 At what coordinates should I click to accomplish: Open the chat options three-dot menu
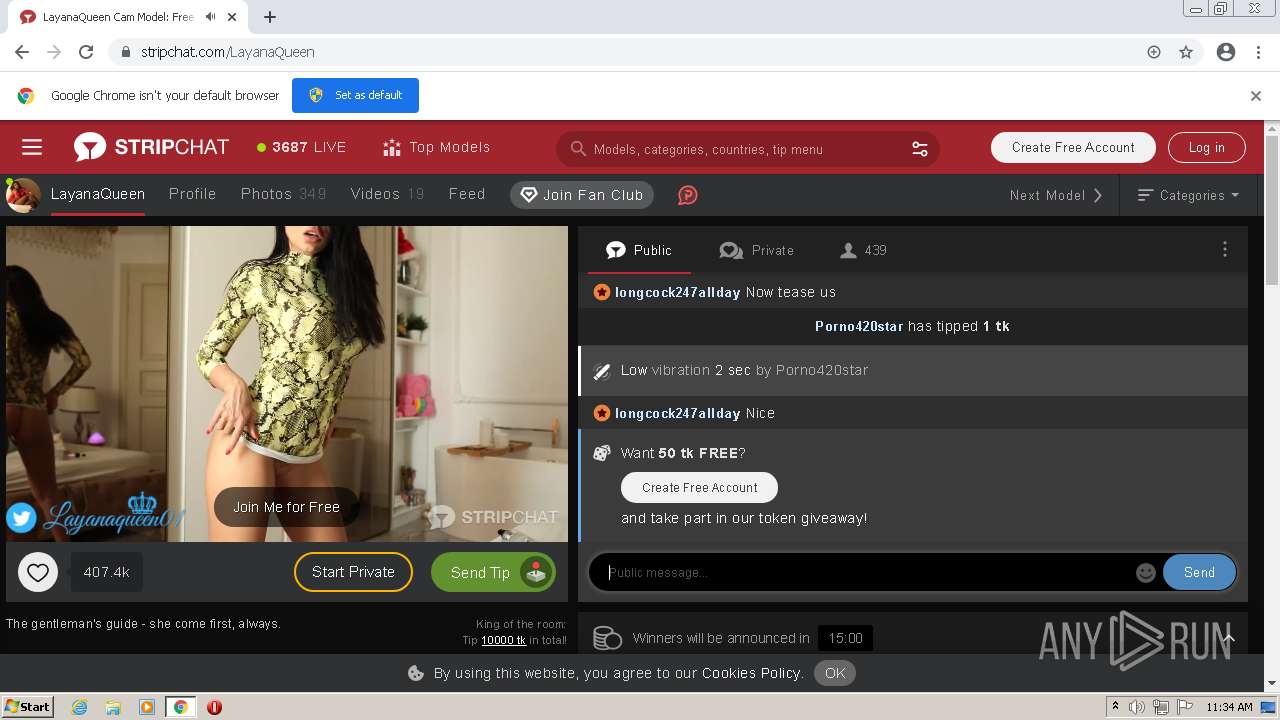1225,250
